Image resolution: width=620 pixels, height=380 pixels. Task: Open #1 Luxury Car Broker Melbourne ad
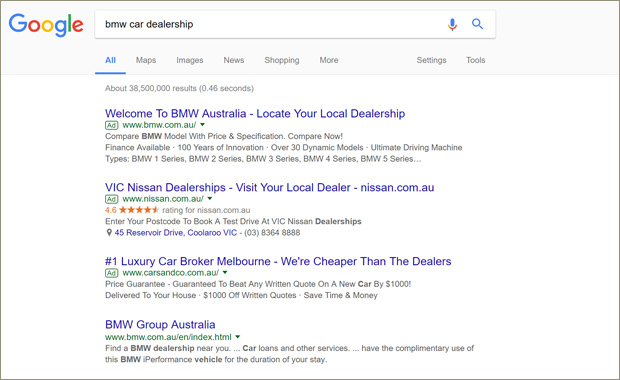coord(278,261)
